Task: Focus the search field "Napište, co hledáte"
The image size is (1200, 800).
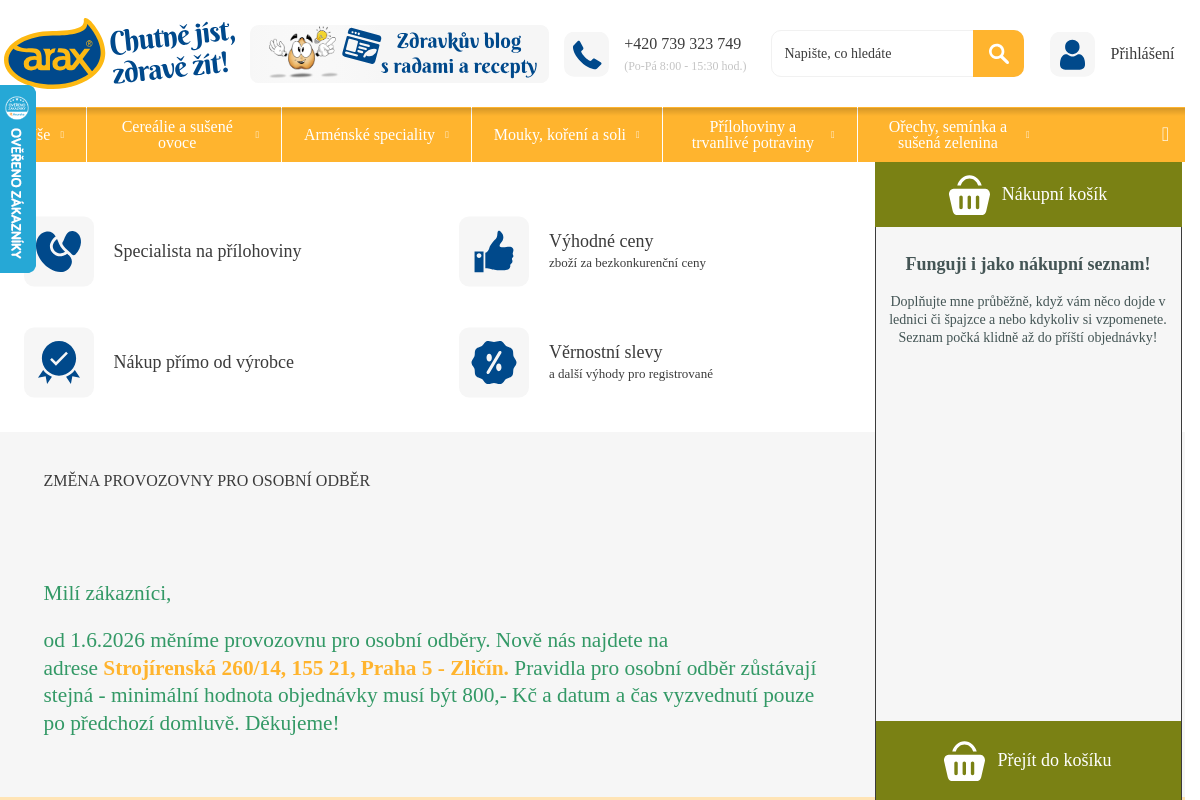Action: 872,53
